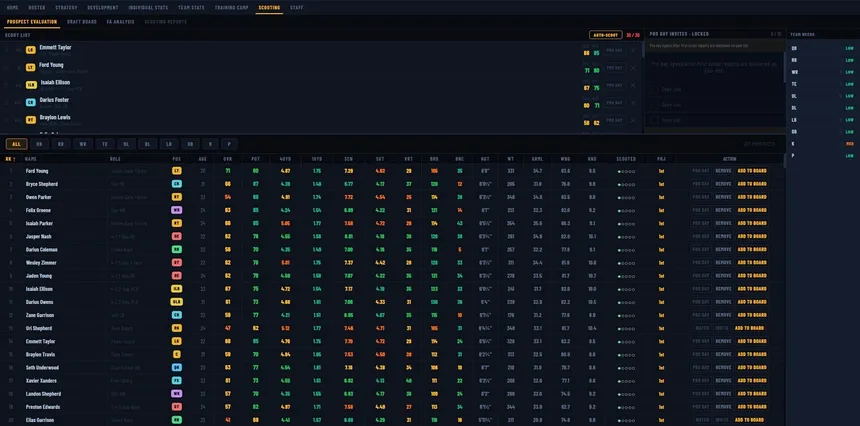This screenshot has height=426, width=860.
Task: Select the K team need row
Action: (x=822, y=144)
